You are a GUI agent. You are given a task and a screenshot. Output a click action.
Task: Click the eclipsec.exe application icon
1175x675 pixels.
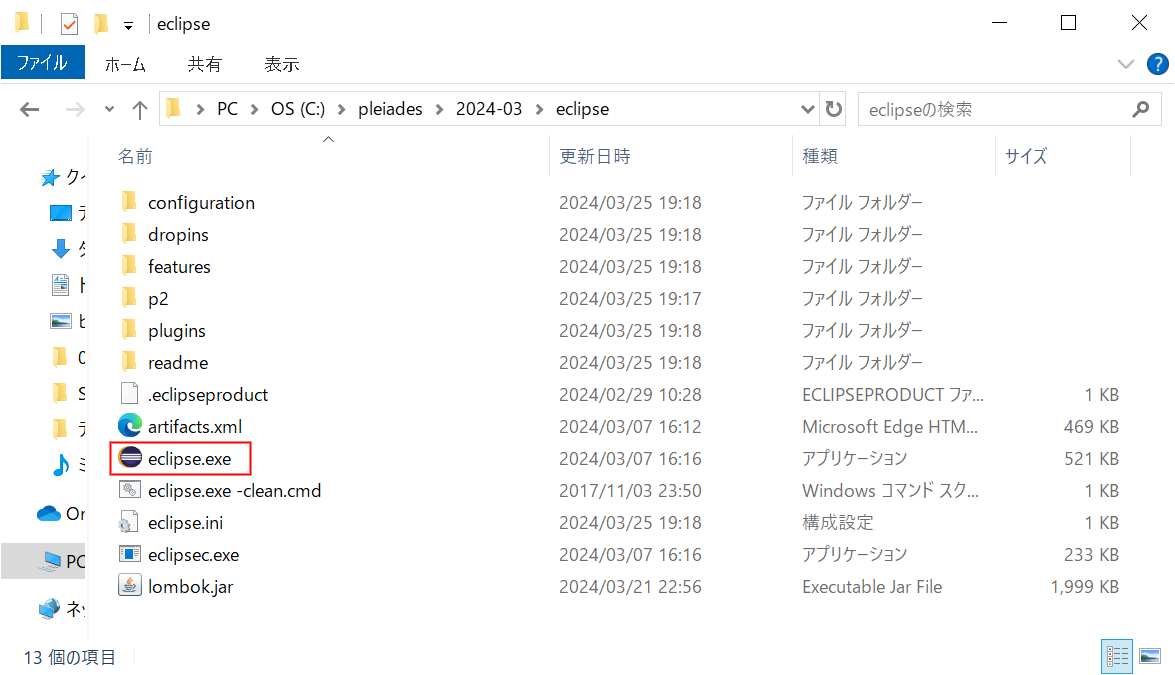tap(130, 554)
